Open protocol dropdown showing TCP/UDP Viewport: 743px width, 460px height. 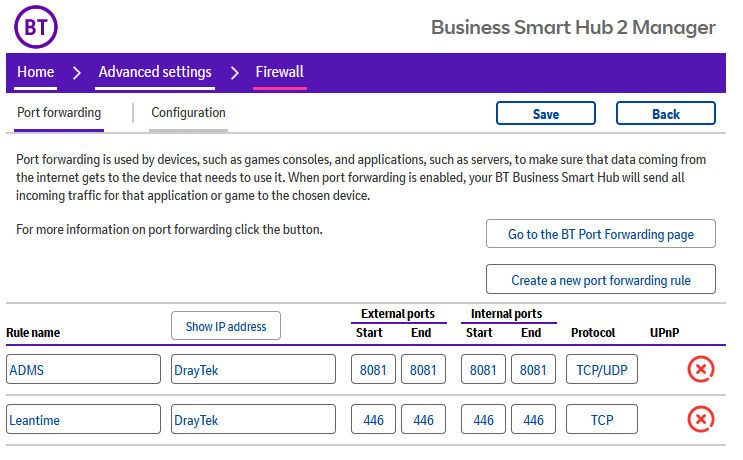[x=602, y=370]
